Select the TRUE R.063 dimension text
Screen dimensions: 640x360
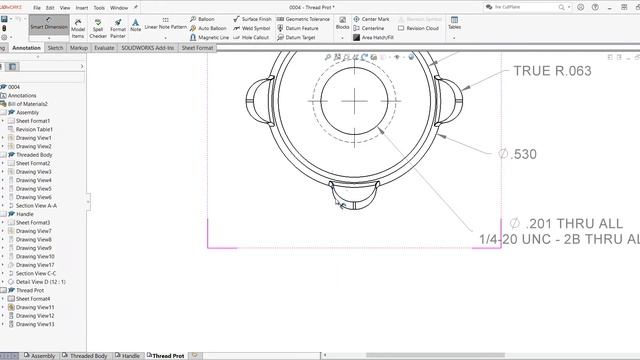point(552,71)
